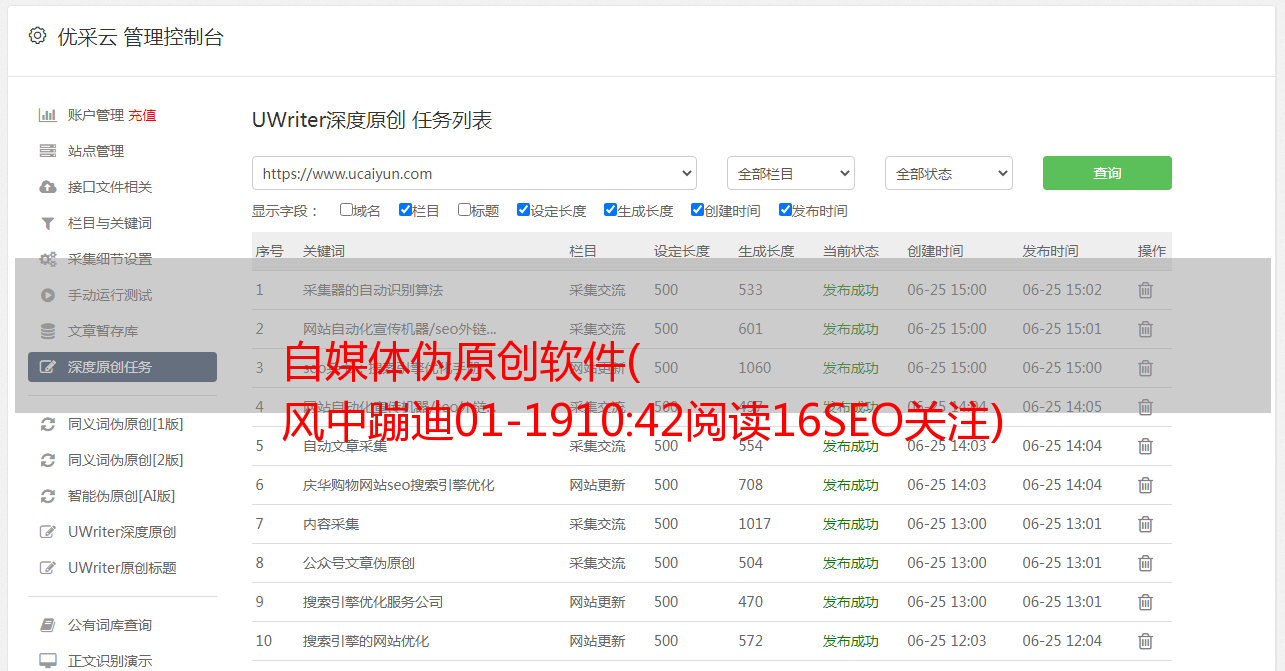Click the edit icon for UWriter深度原创
The width and height of the screenshot is (1285, 671).
pos(47,532)
